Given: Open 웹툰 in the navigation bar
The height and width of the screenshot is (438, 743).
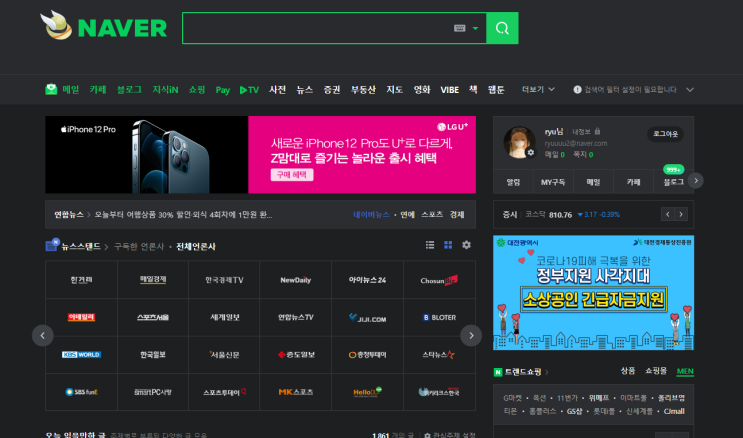Looking at the screenshot, I should tap(496, 89).
